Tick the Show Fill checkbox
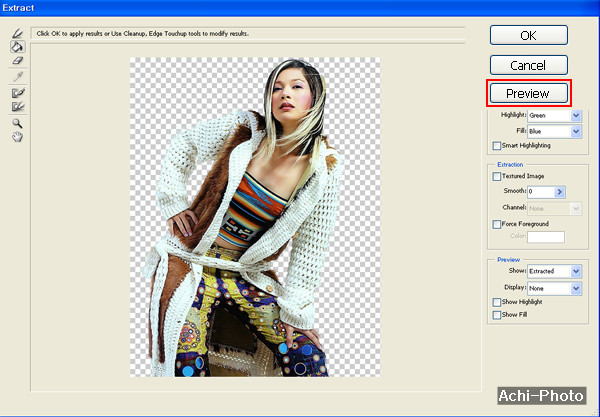Viewport: 600px width, 417px height. click(x=497, y=315)
